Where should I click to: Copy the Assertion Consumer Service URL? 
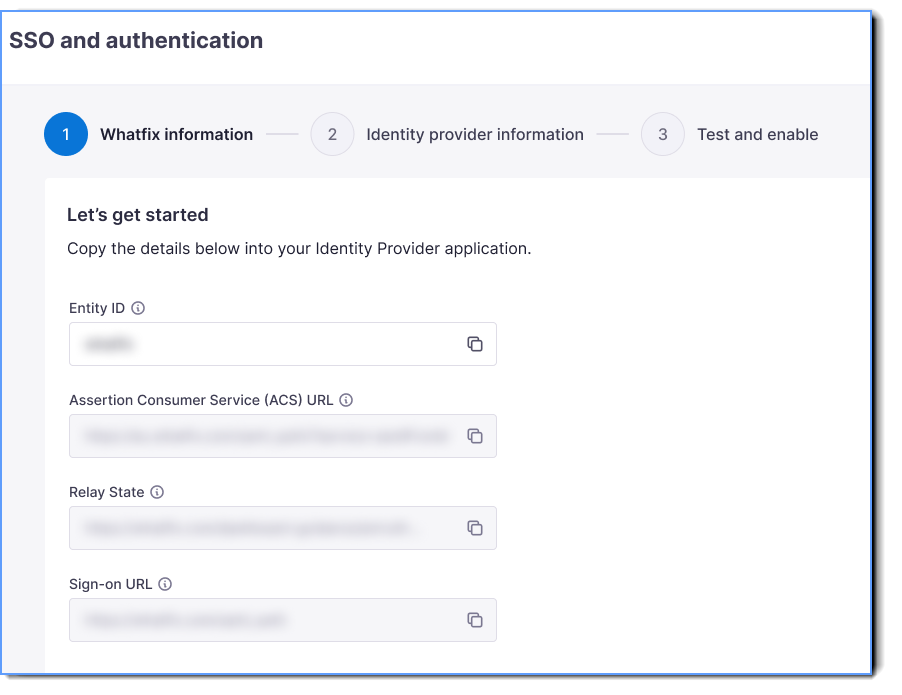tap(475, 436)
